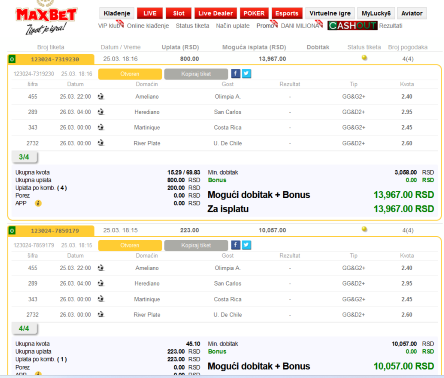Click Mogući dobitak amount 10,057.00 RSD
This screenshot has width=444, height=378.
point(404,366)
